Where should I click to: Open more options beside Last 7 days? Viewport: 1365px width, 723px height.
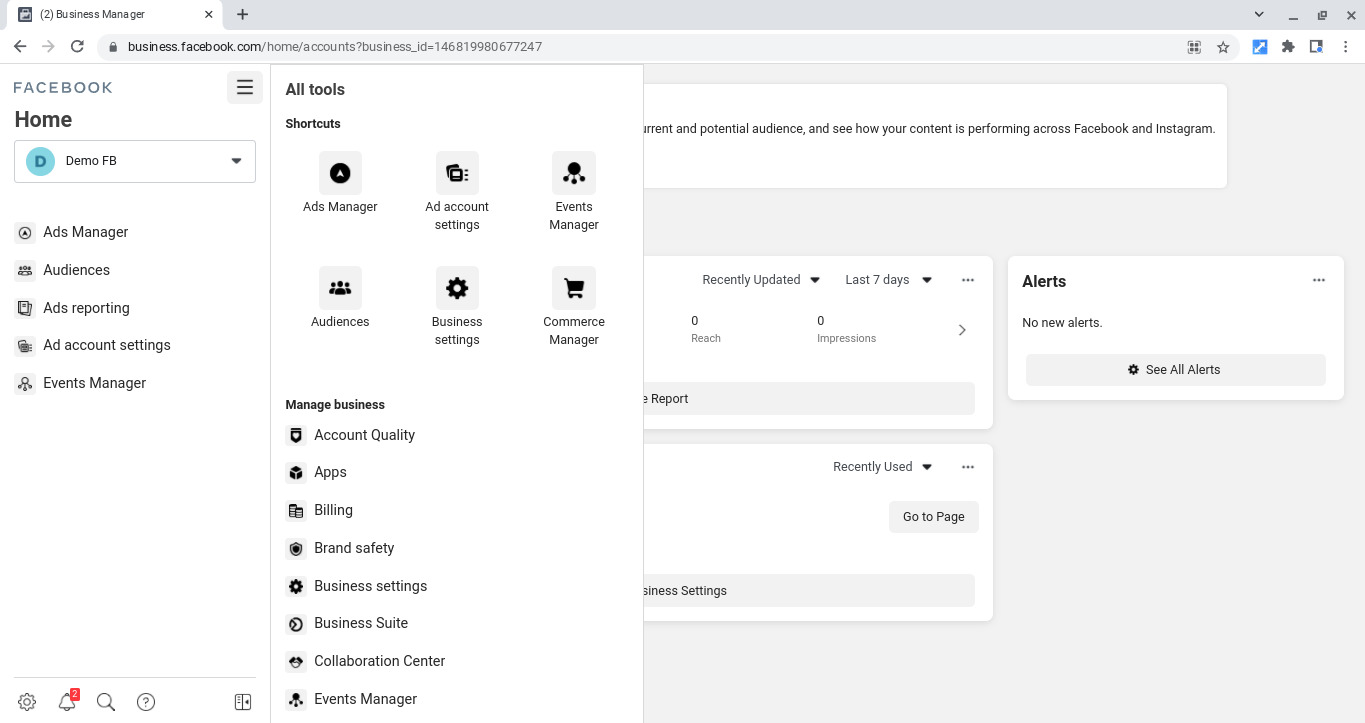tap(968, 280)
